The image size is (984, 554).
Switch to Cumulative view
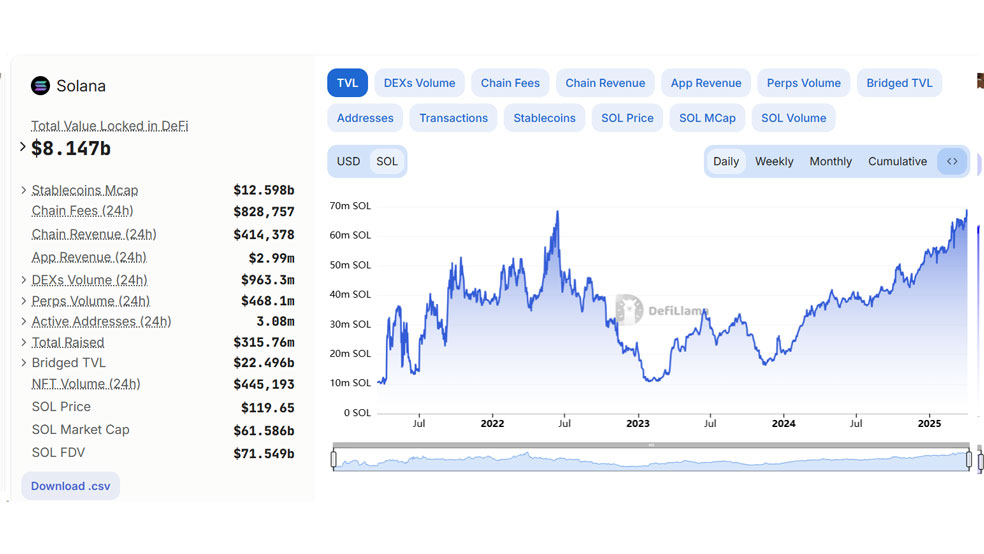coord(897,161)
